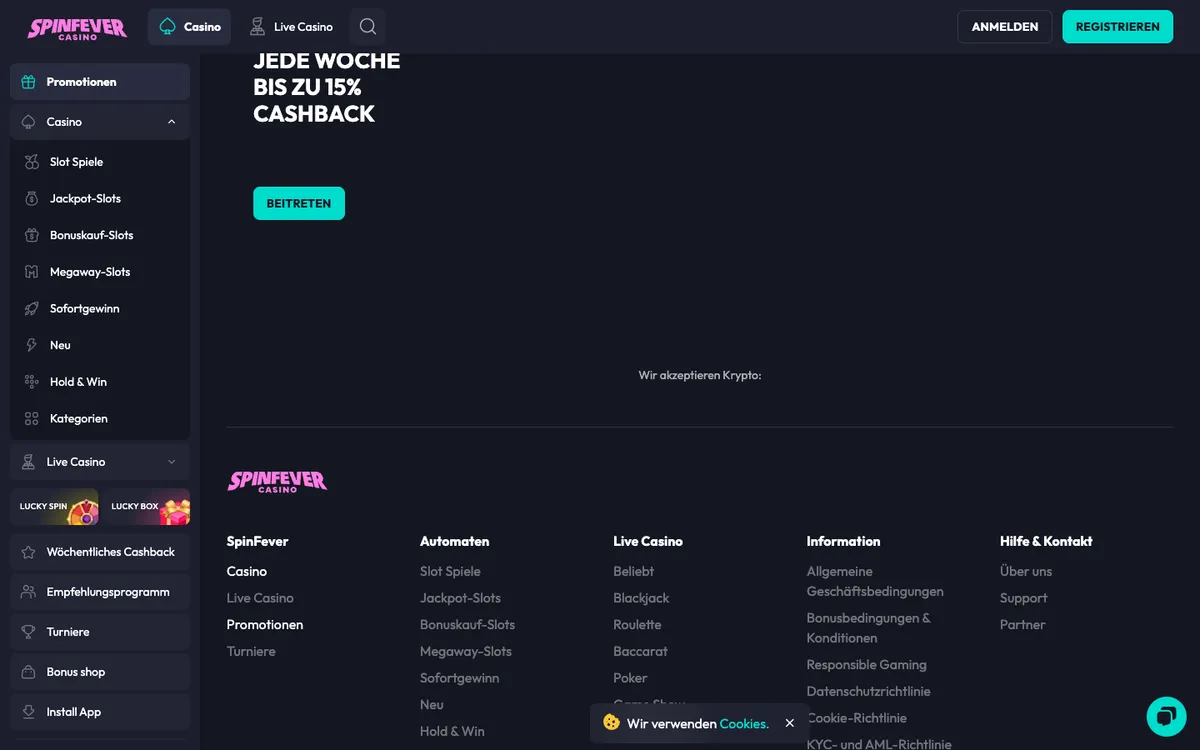Click the Sofortgewinn rocket icon
The height and width of the screenshot is (750, 1200).
[32, 309]
